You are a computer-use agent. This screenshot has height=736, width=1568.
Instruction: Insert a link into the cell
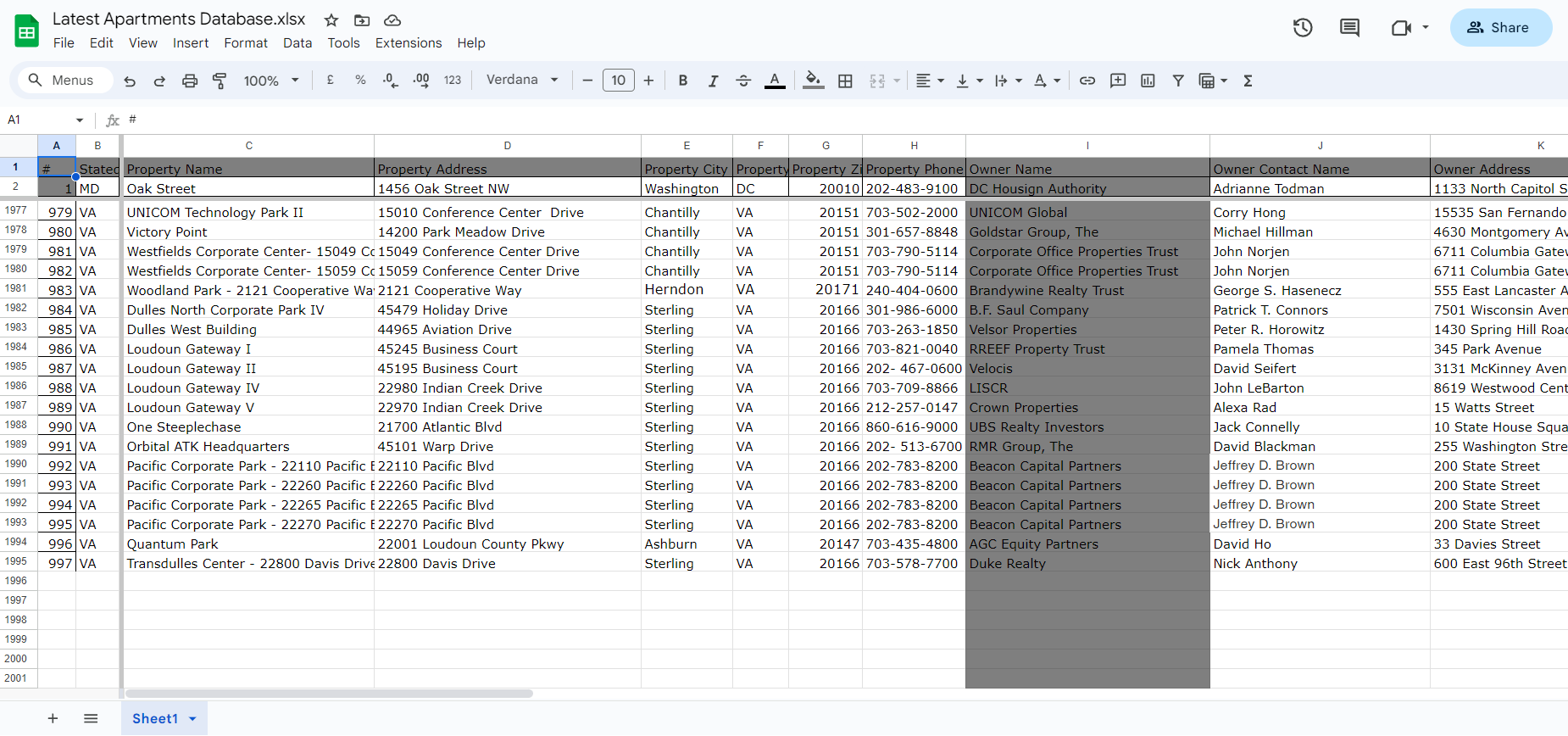point(1087,81)
